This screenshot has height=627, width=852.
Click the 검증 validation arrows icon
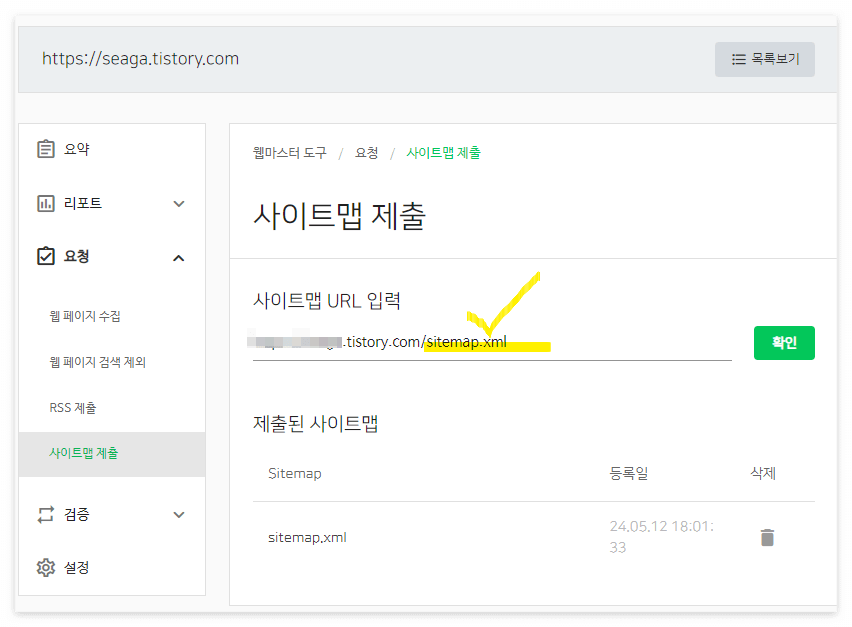[x=45, y=514]
